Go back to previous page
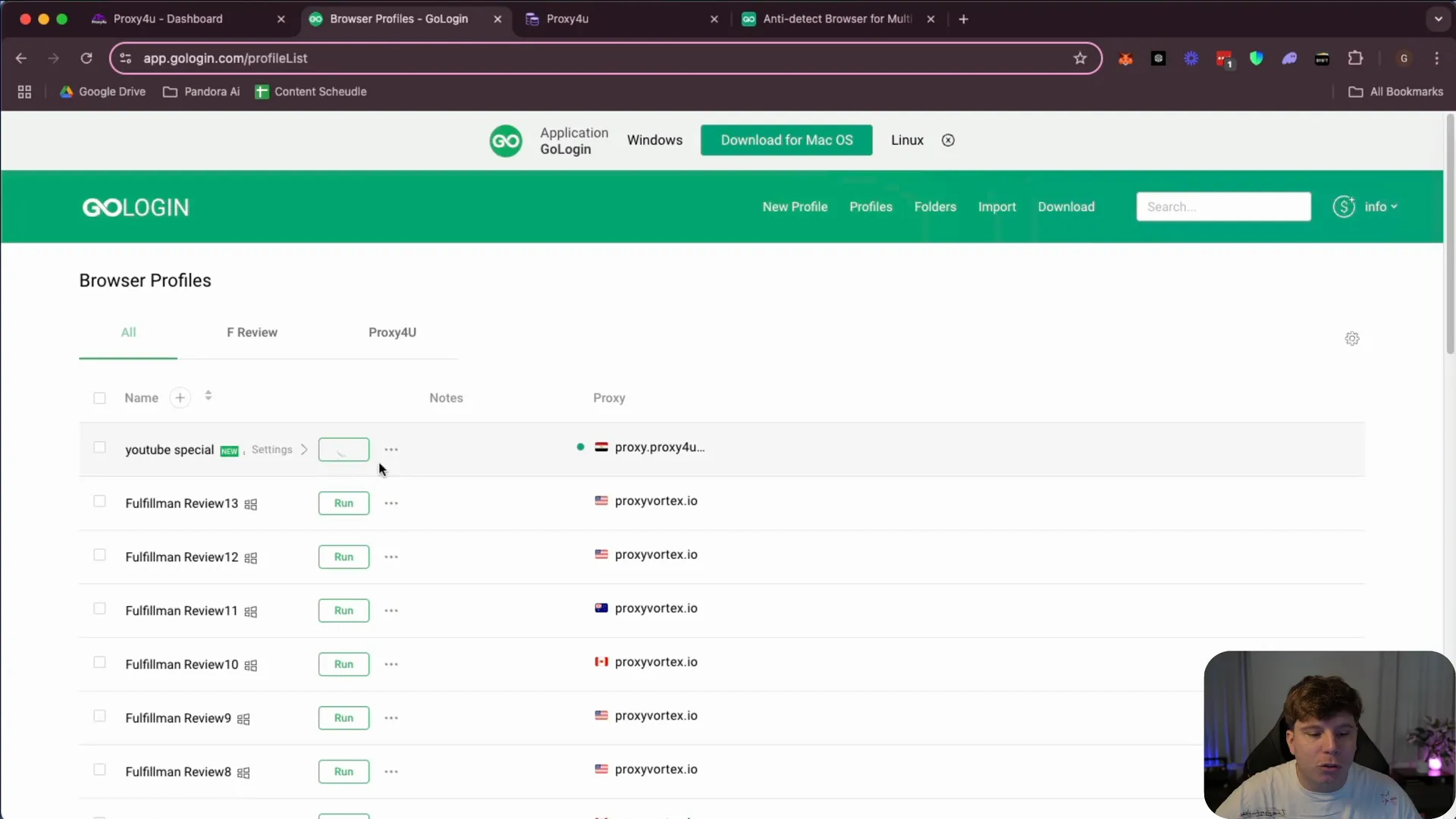The height and width of the screenshot is (819, 1456). [x=21, y=58]
